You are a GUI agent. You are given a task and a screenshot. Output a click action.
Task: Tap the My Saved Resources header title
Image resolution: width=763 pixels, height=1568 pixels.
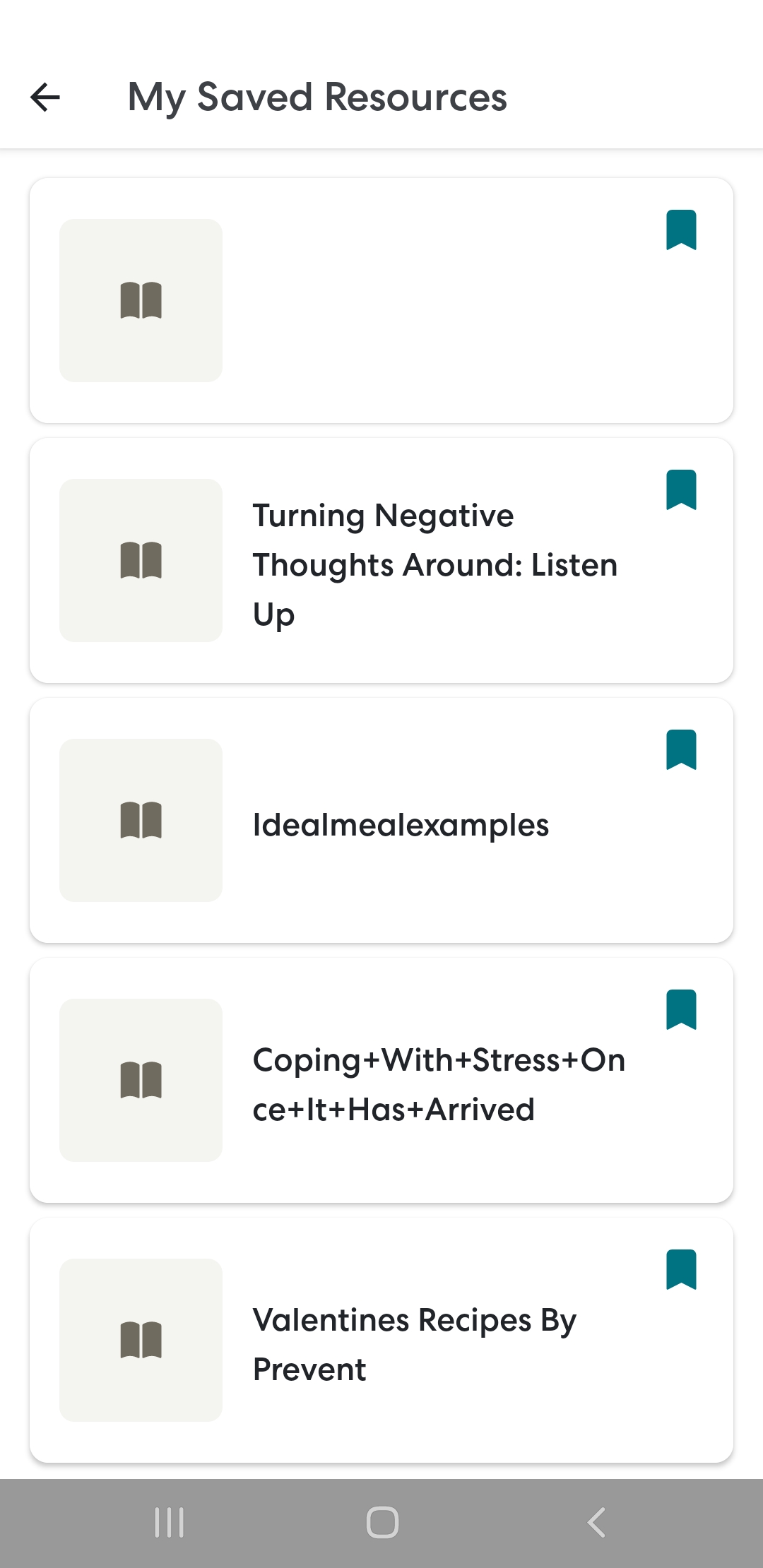click(317, 97)
